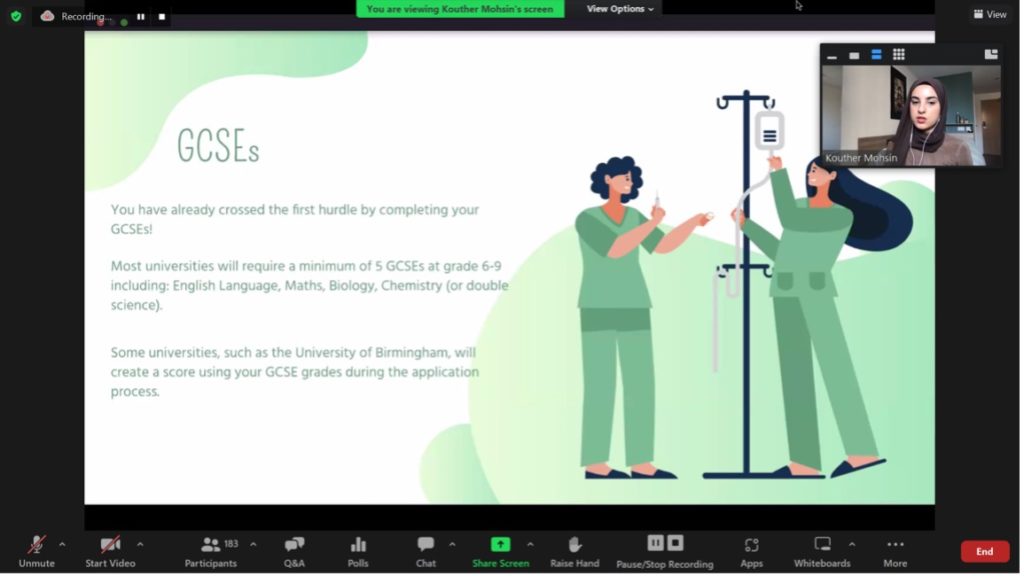Screen dimensions: 1024x576
Task: Switch thumbnail panel to grid view
Action: click(x=898, y=55)
